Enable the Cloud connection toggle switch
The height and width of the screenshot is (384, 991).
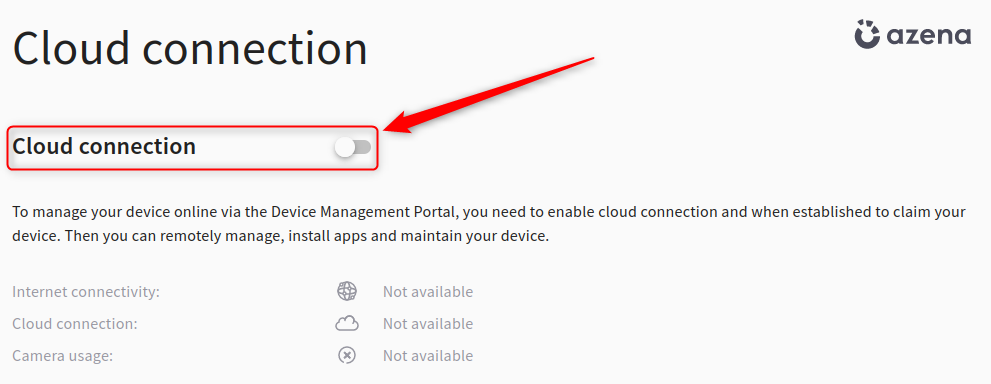click(x=353, y=147)
